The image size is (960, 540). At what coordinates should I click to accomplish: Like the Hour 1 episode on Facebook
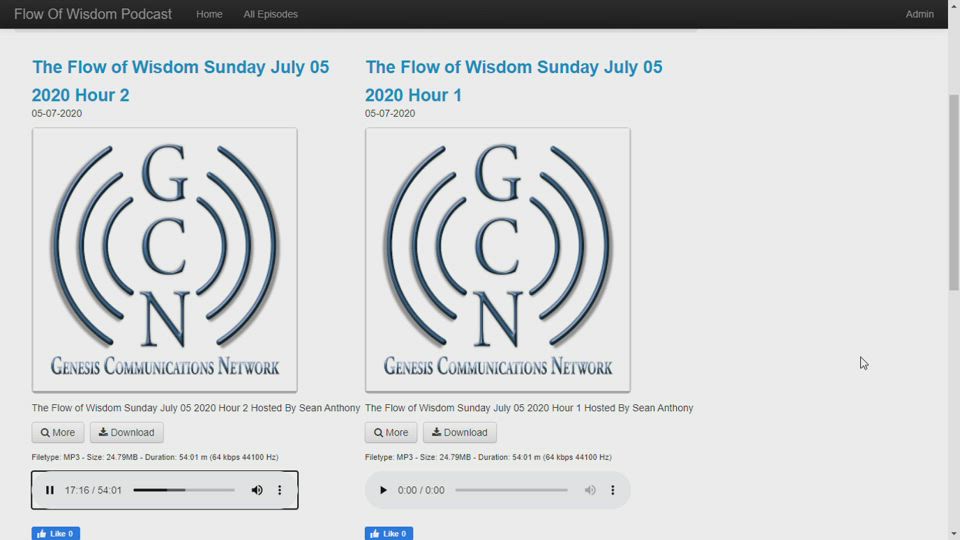pos(389,534)
